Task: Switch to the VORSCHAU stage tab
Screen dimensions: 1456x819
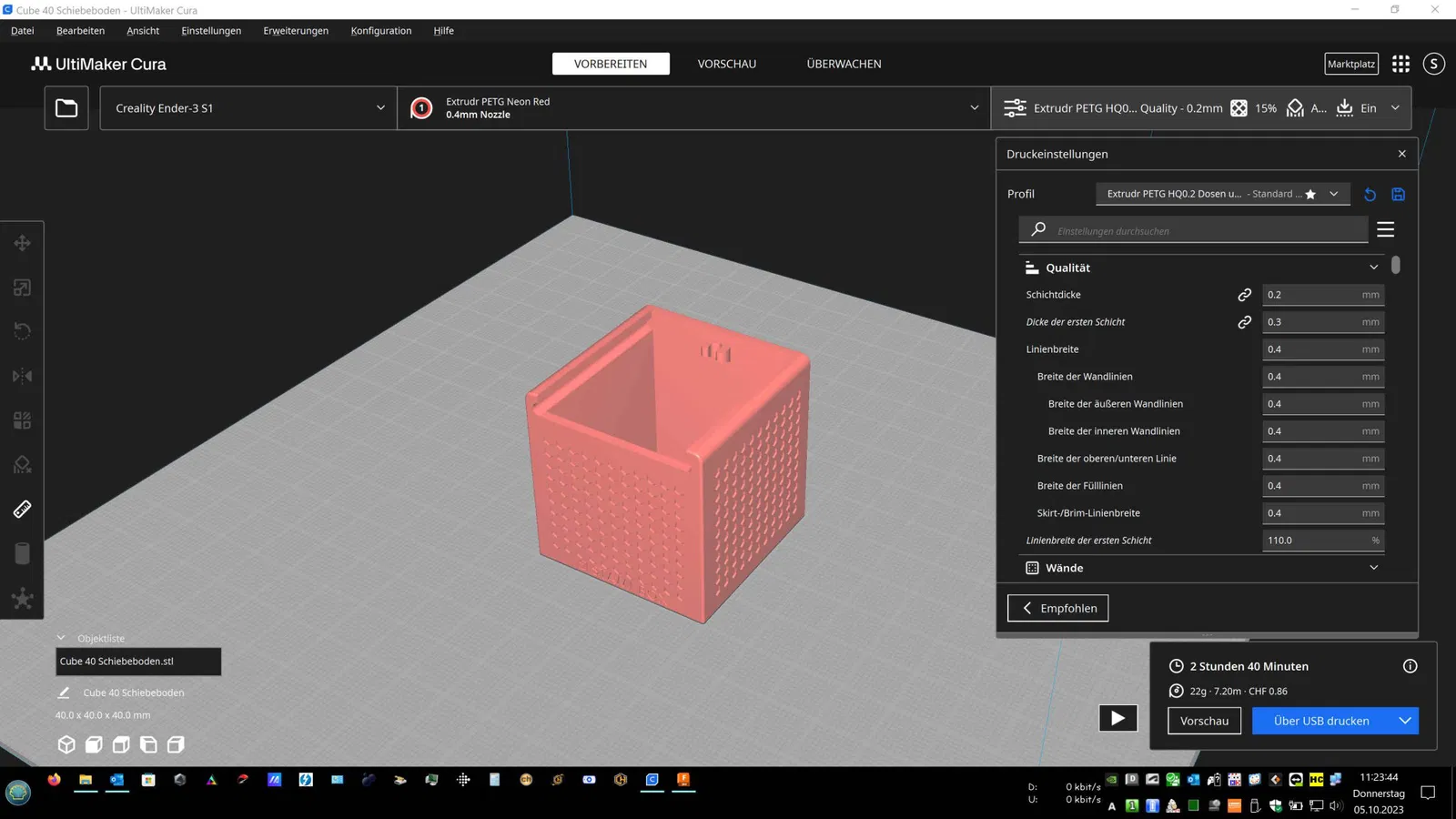Action: [727, 64]
